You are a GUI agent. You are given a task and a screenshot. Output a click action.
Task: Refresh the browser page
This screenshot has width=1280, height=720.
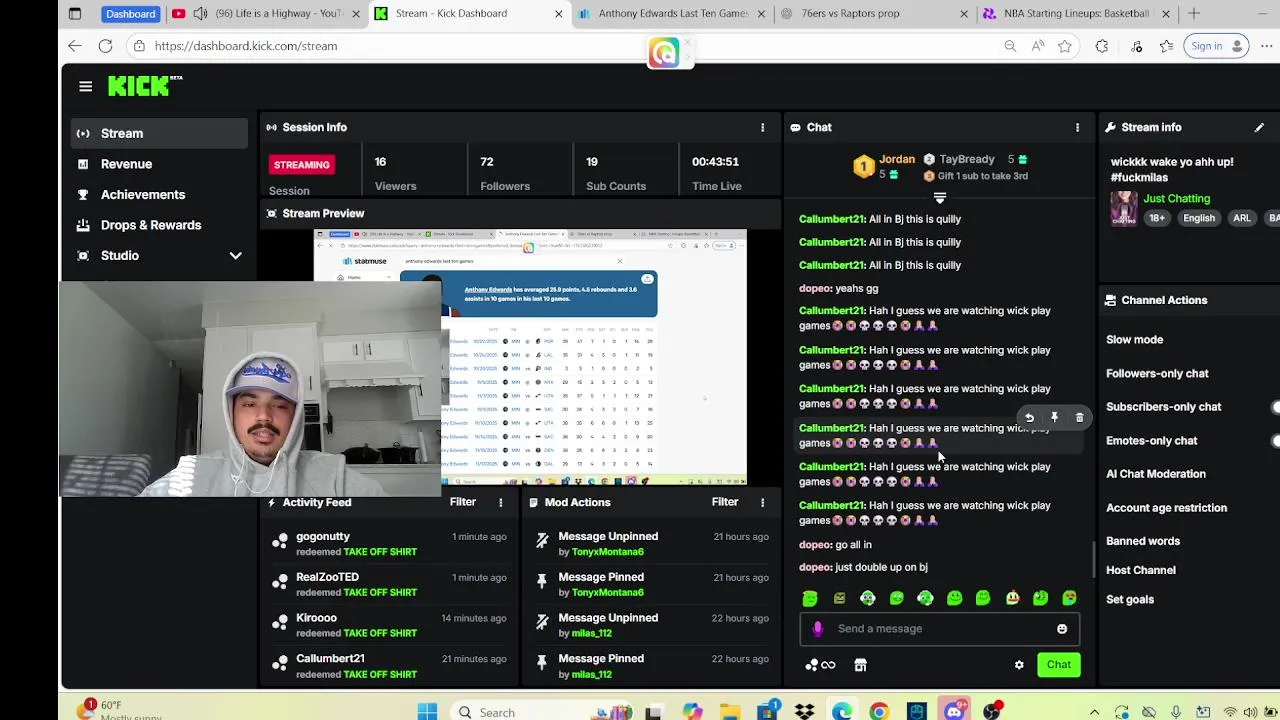click(105, 46)
